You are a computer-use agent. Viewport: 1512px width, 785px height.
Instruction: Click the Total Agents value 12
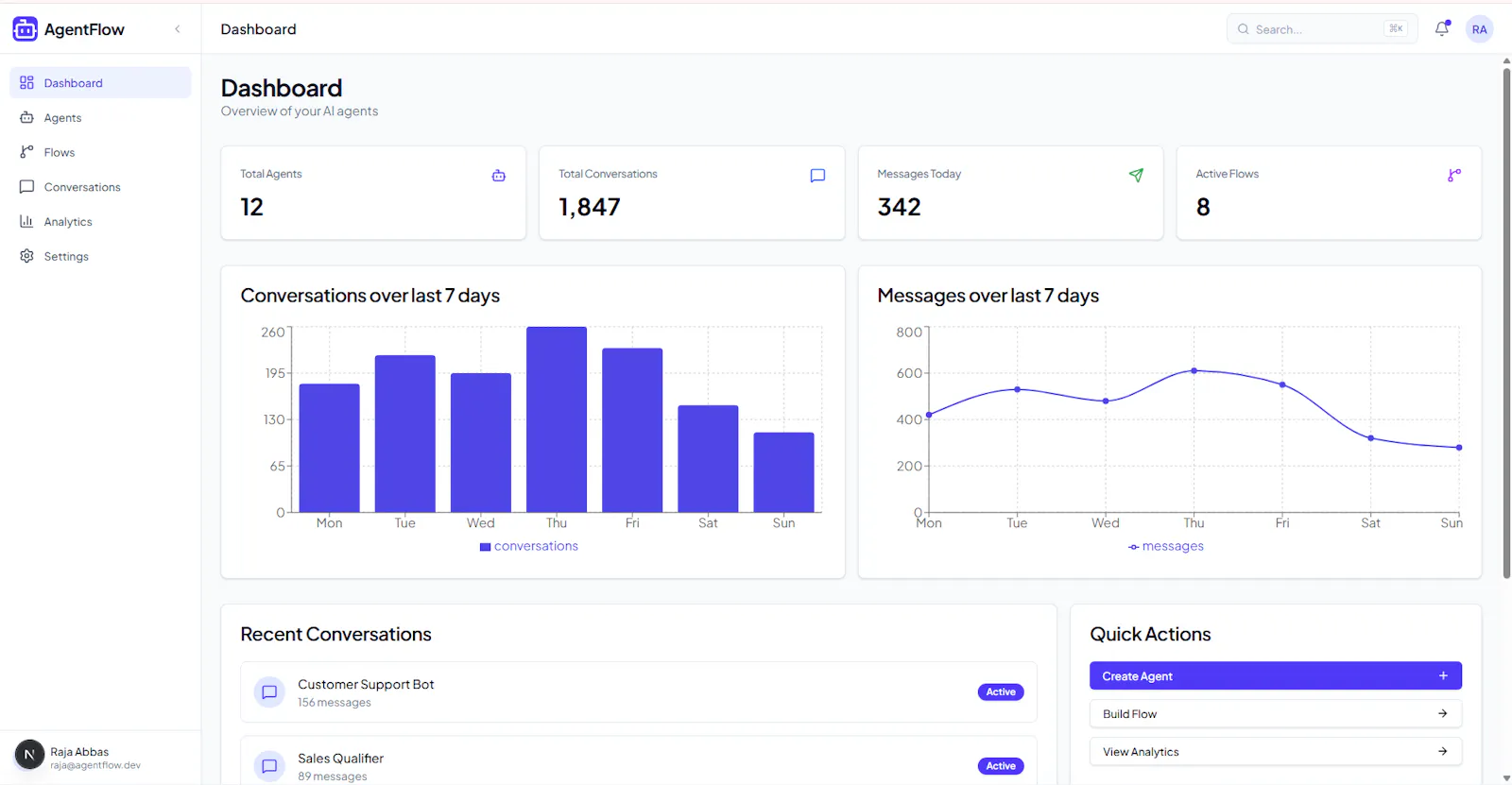pyautogui.click(x=251, y=207)
